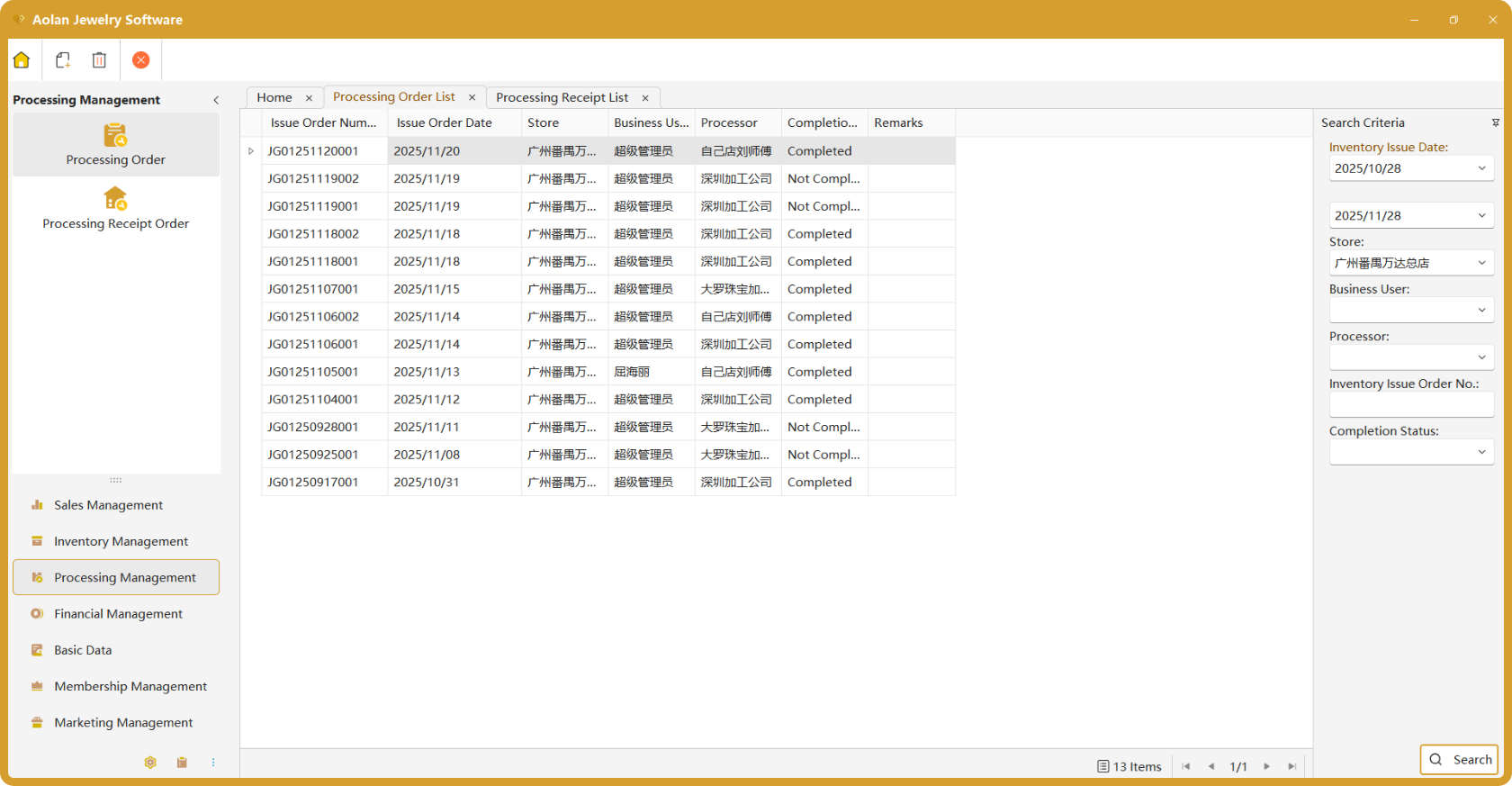
Task: Switch to the Processing Receipt List tab
Action: 562,97
